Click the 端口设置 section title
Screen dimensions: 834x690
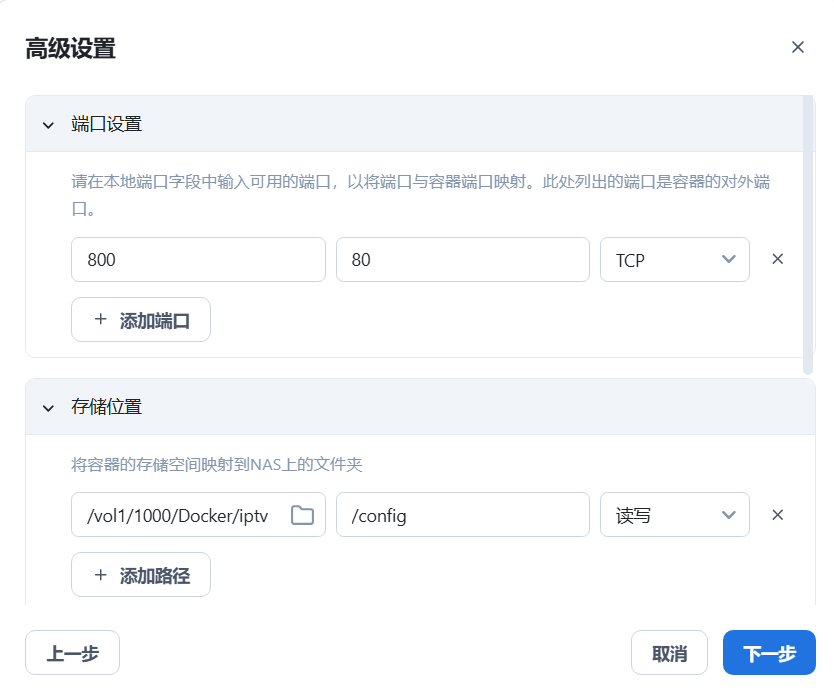pyautogui.click(x=106, y=124)
